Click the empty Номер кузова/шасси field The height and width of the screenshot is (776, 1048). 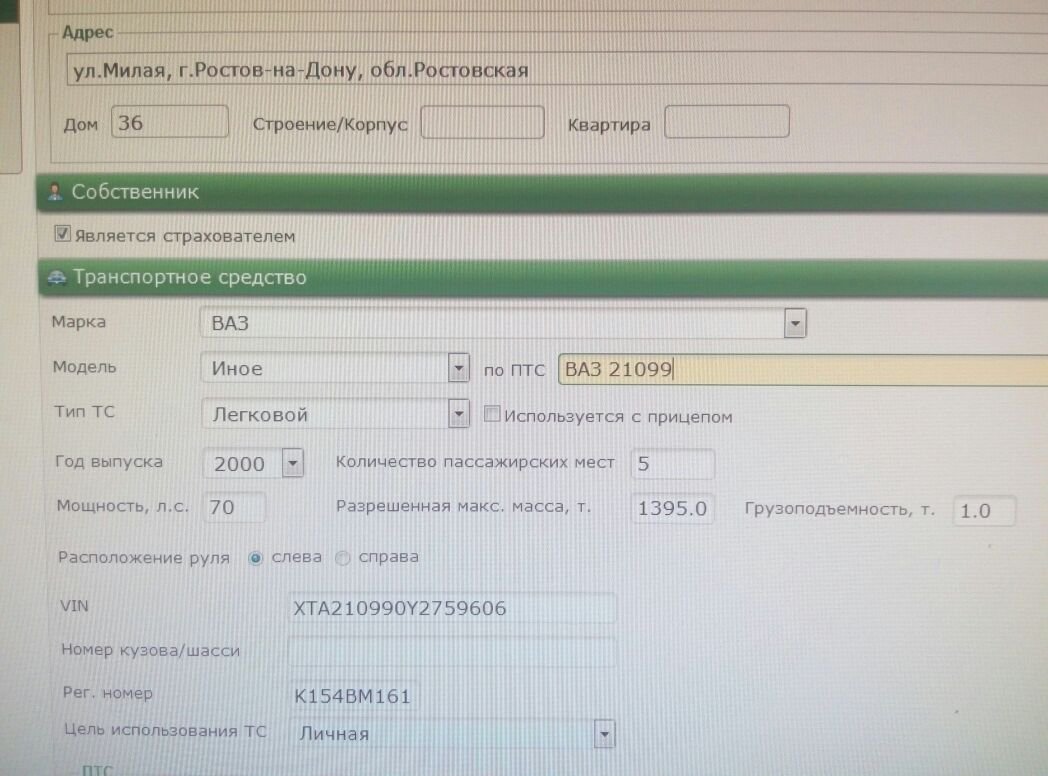coord(452,652)
